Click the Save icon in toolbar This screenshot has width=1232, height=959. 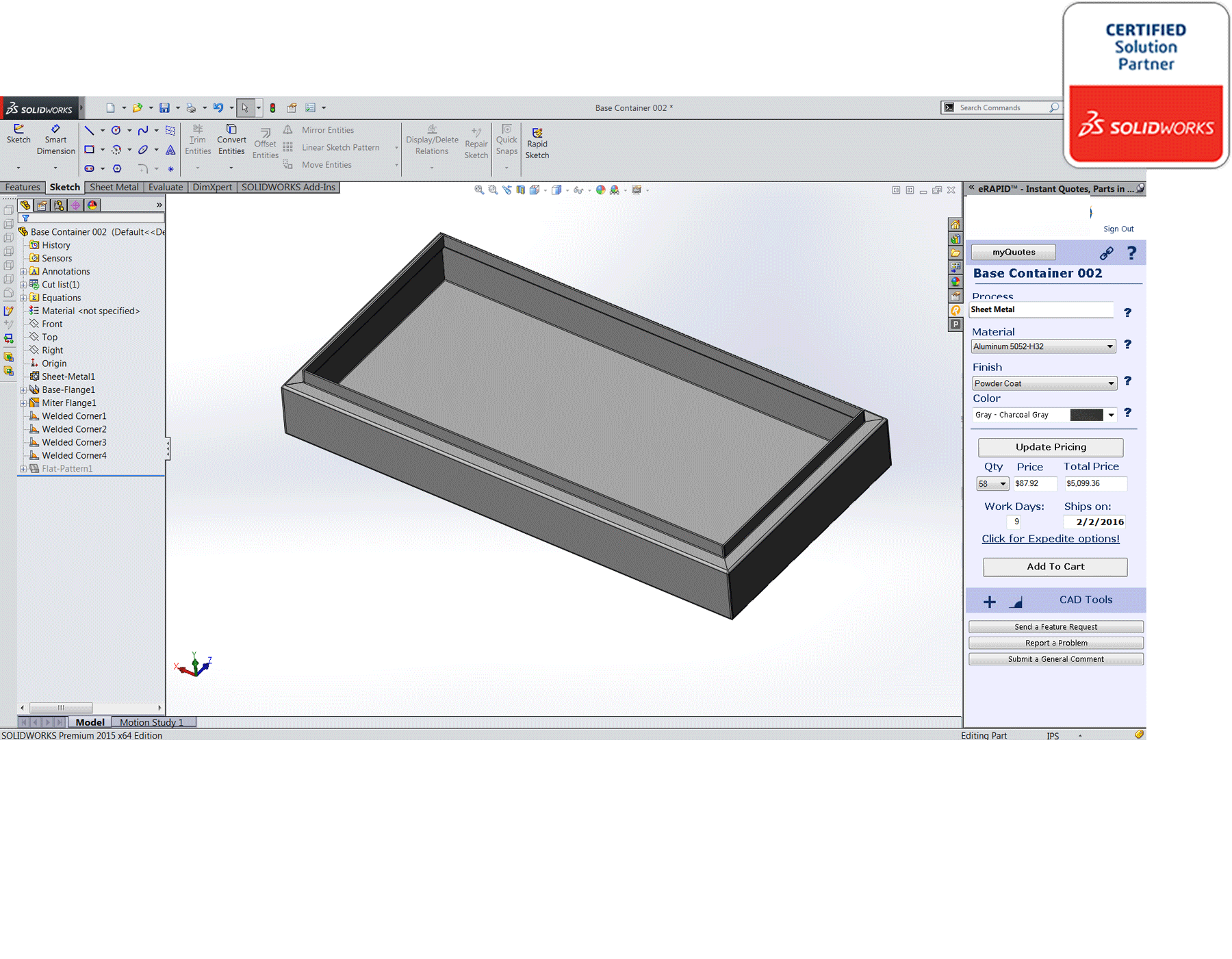165,107
